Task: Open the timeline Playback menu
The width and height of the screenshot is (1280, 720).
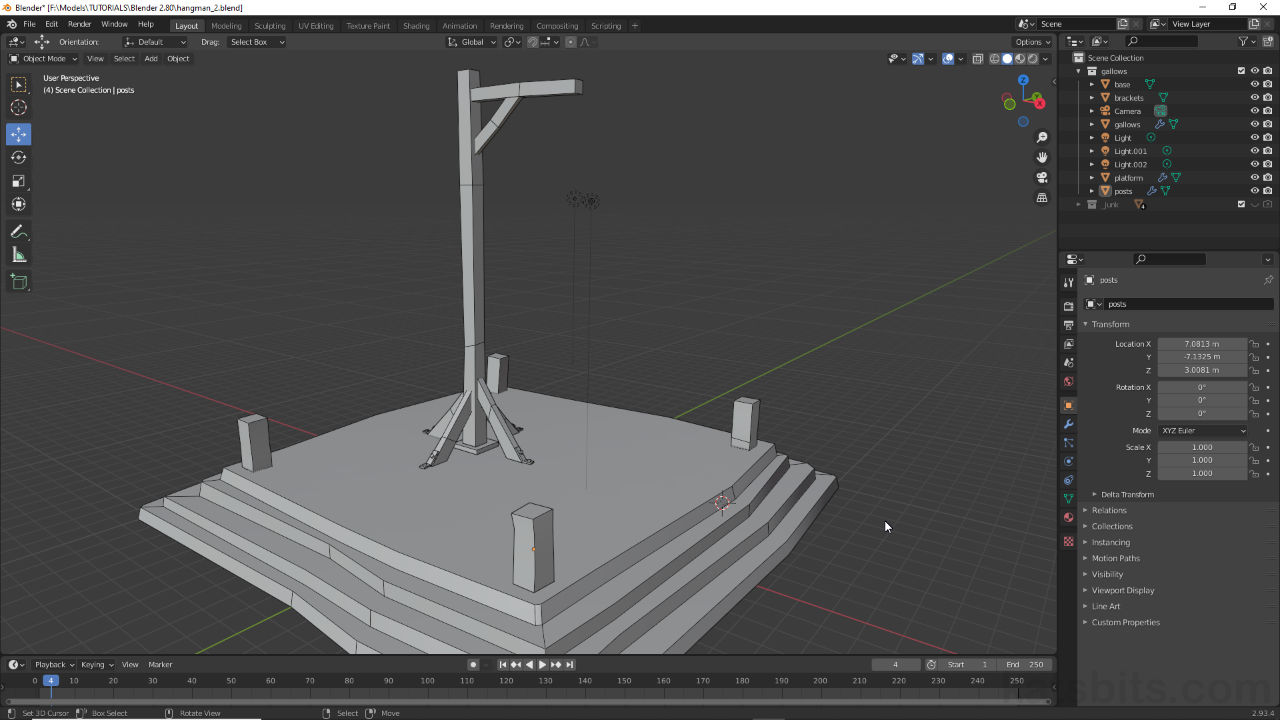Action: [54, 665]
